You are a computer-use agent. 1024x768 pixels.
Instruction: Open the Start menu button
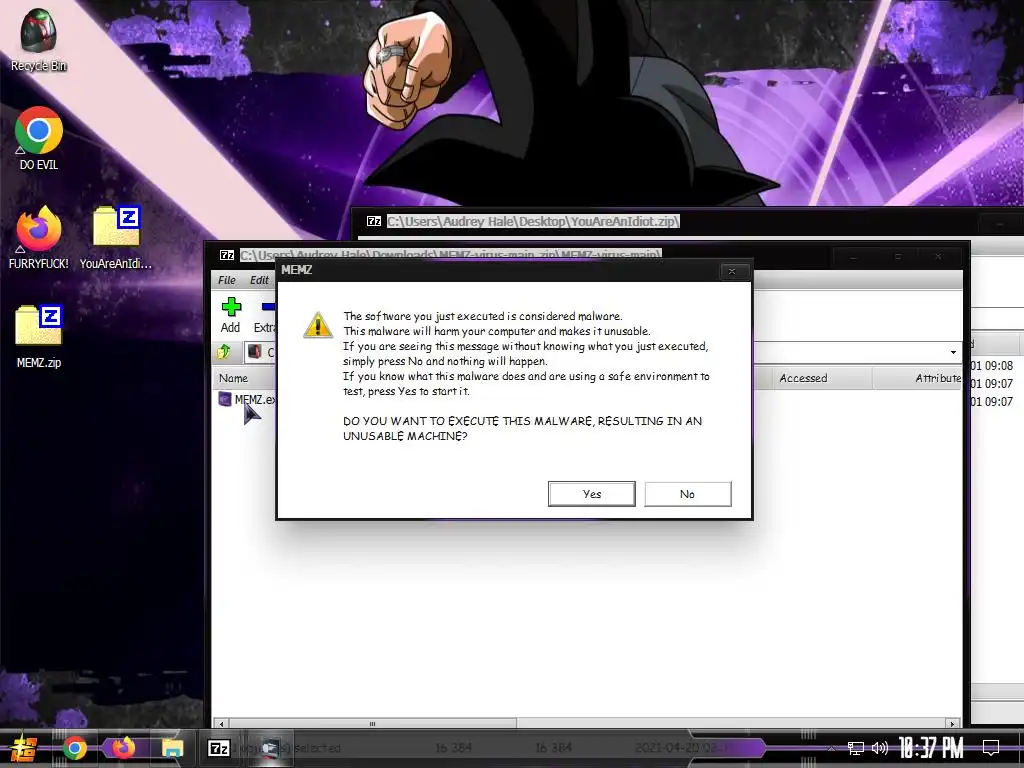coord(24,748)
